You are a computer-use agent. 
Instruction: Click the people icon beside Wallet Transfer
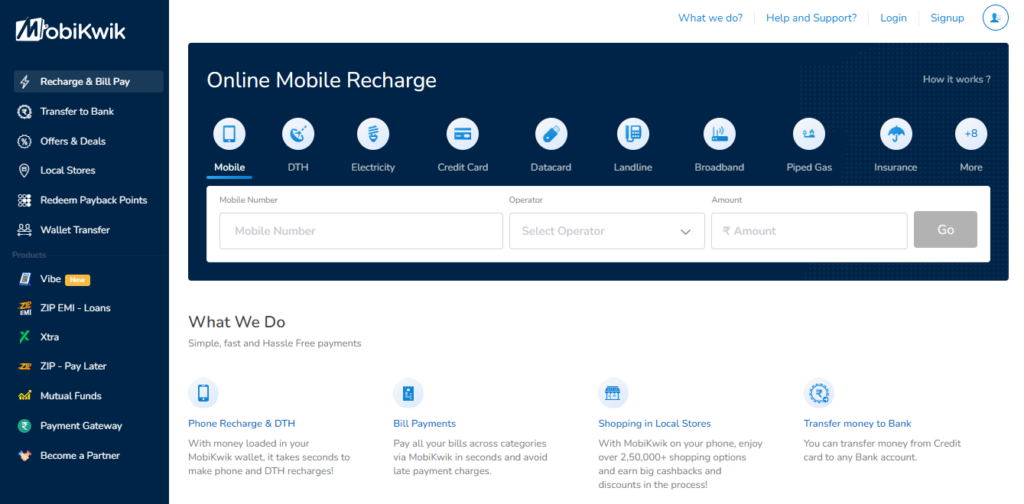point(24,230)
